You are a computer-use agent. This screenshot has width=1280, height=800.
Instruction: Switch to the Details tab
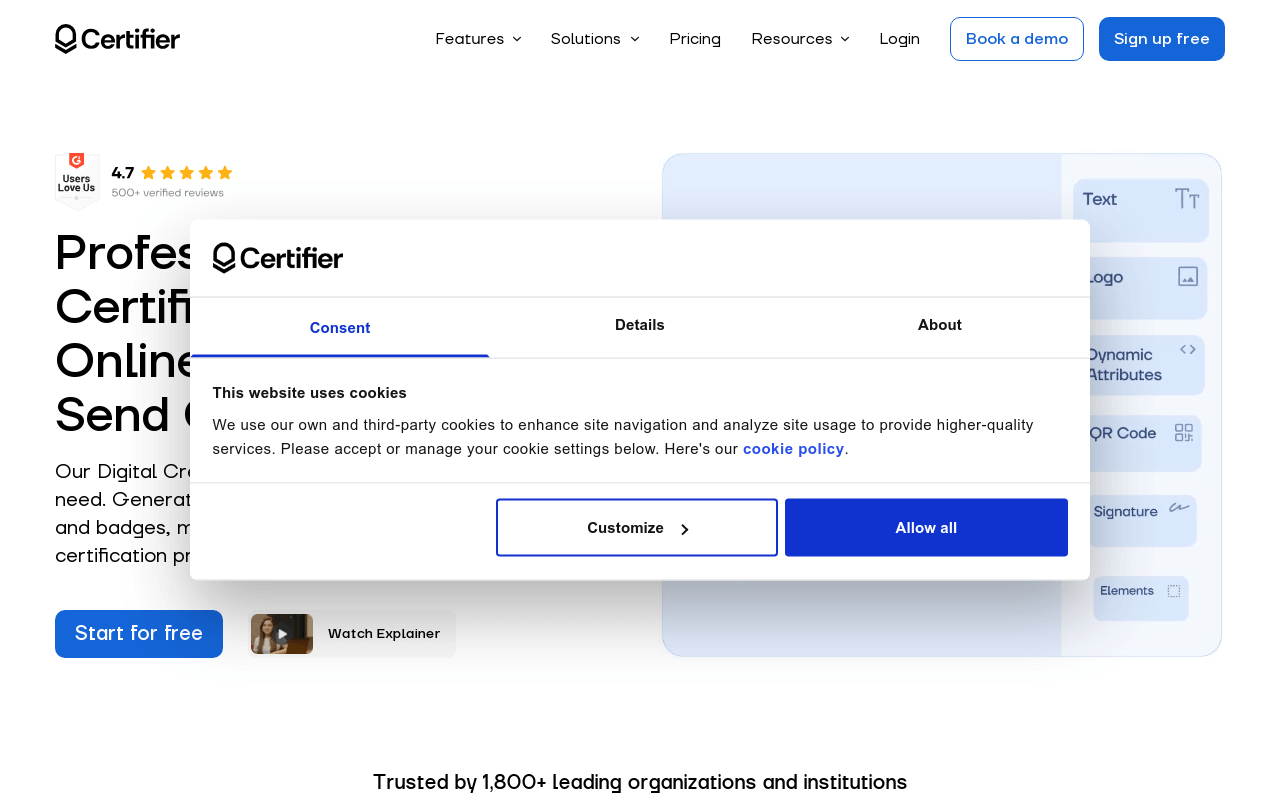640,326
